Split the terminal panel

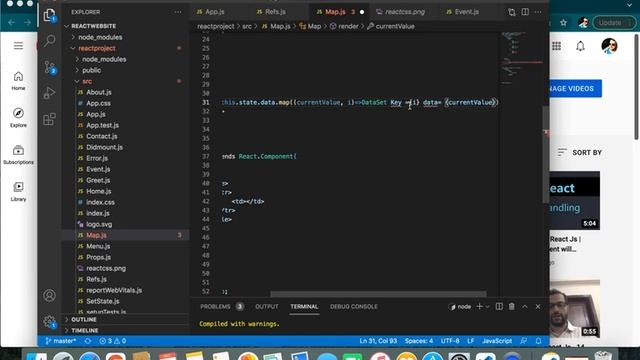coord(499,306)
